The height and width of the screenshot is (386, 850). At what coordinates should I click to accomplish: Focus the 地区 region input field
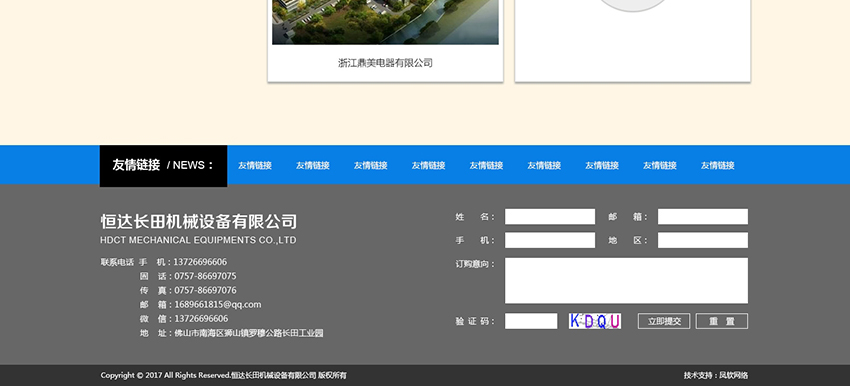point(703,240)
